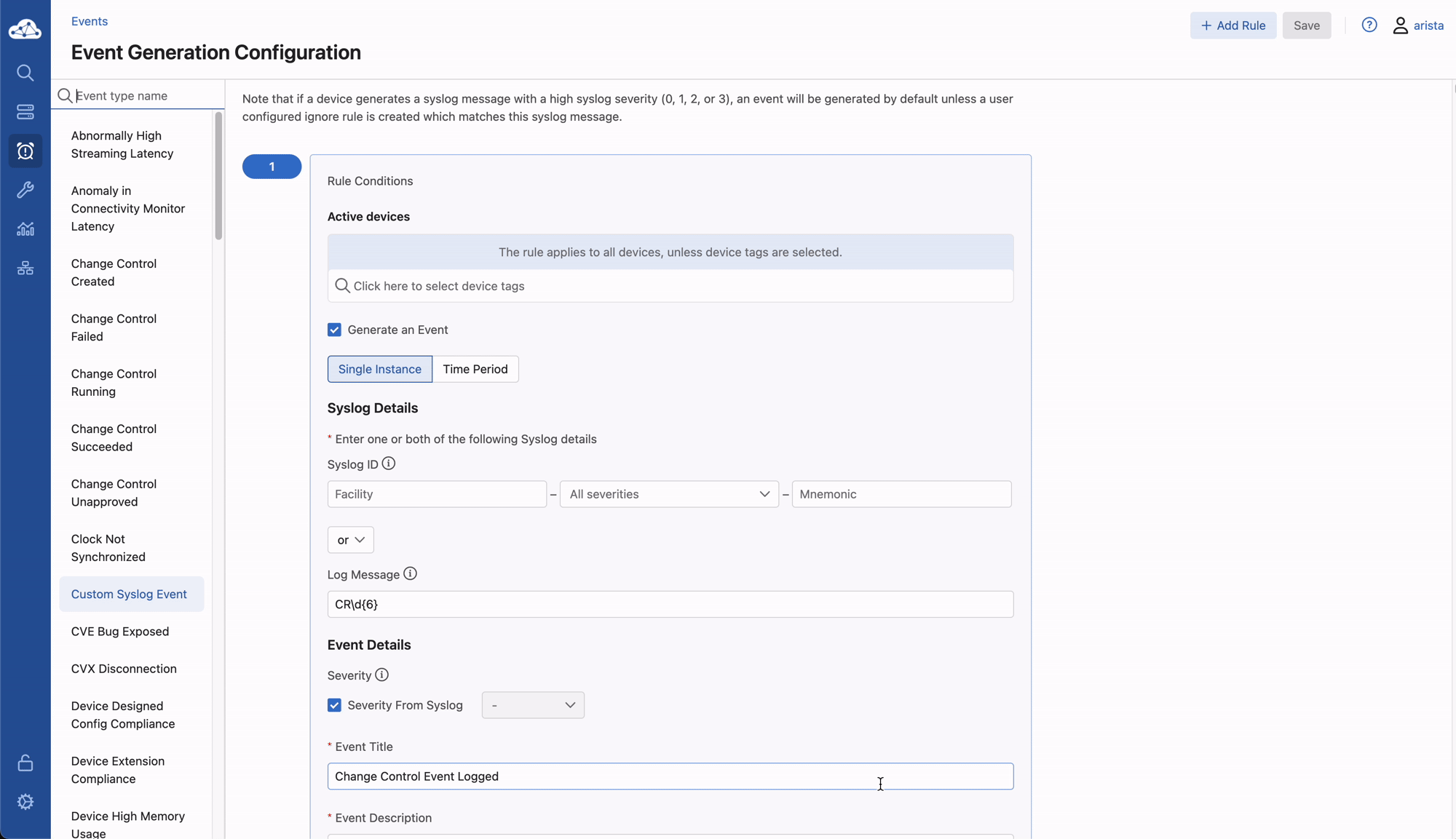
Task: Click the Syslog ID info icon
Action: pyautogui.click(x=389, y=464)
